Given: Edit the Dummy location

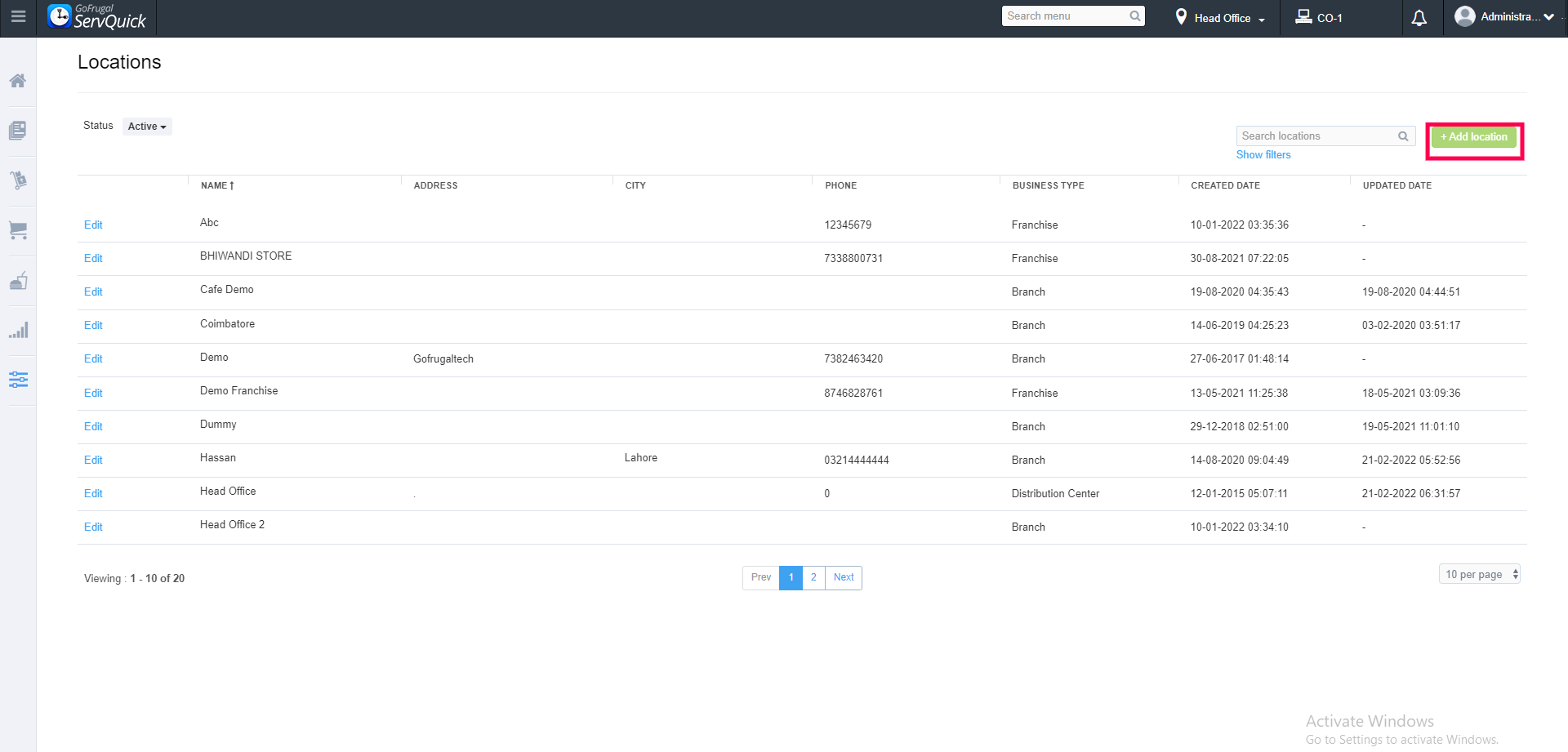Looking at the screenshot, I should tap(93, 427).
